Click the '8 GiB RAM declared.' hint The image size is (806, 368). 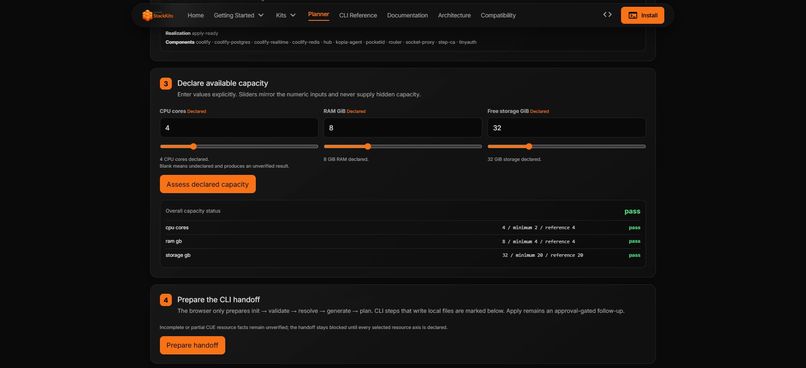346,159
